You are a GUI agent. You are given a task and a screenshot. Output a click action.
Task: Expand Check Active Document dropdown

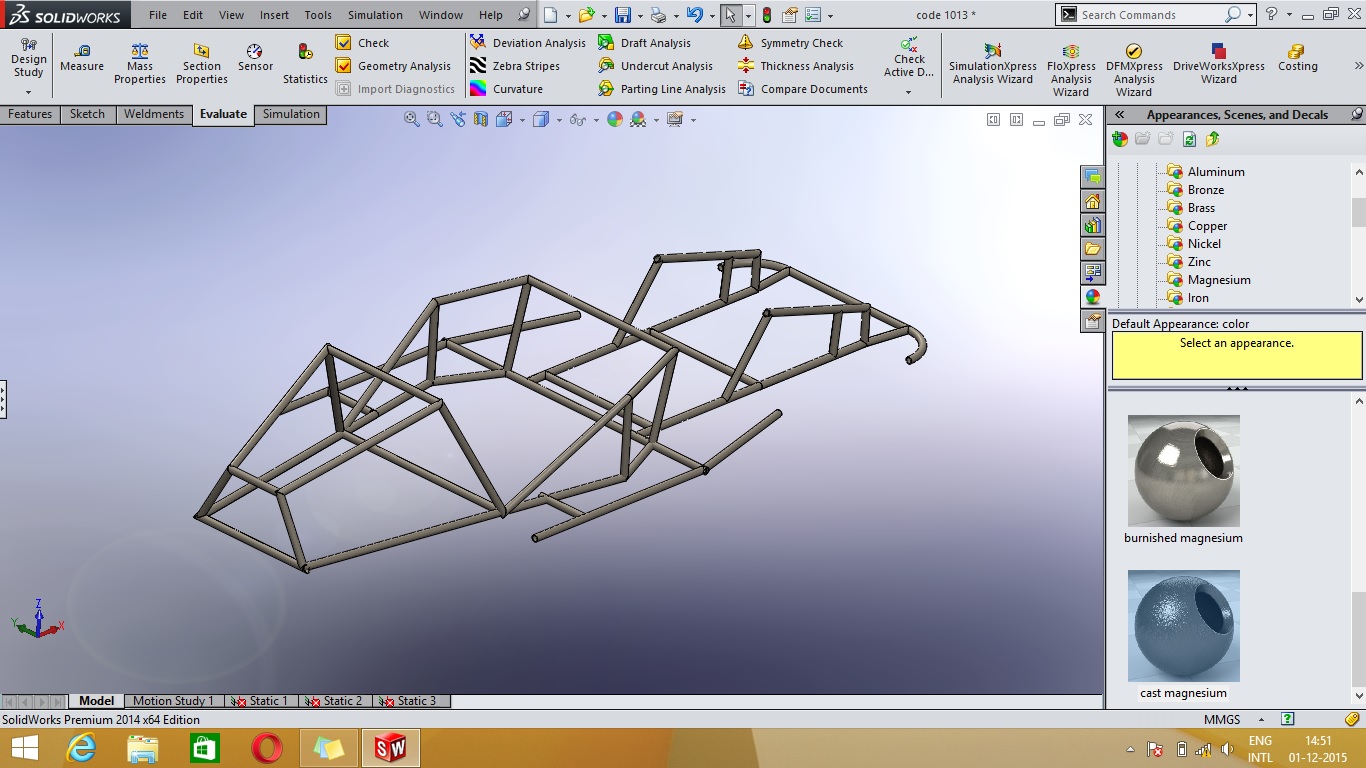pos(908,92)
